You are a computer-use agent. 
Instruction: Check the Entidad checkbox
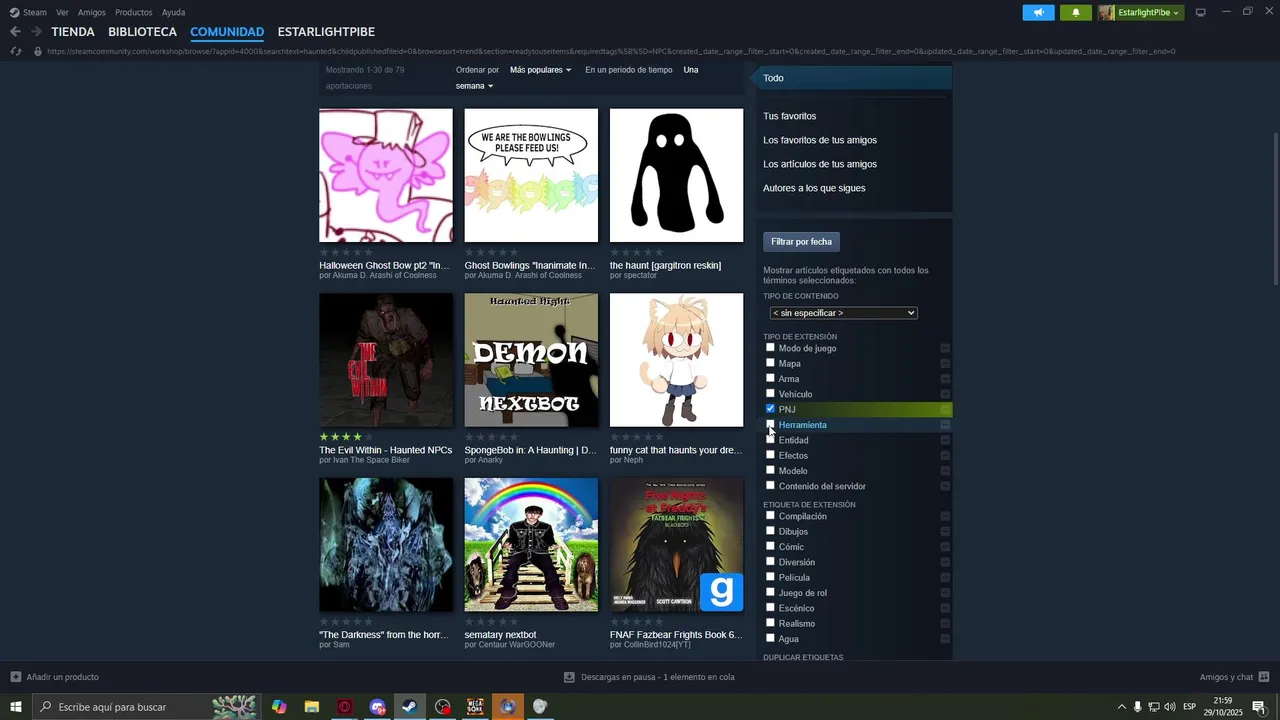[x=770, y=439]
